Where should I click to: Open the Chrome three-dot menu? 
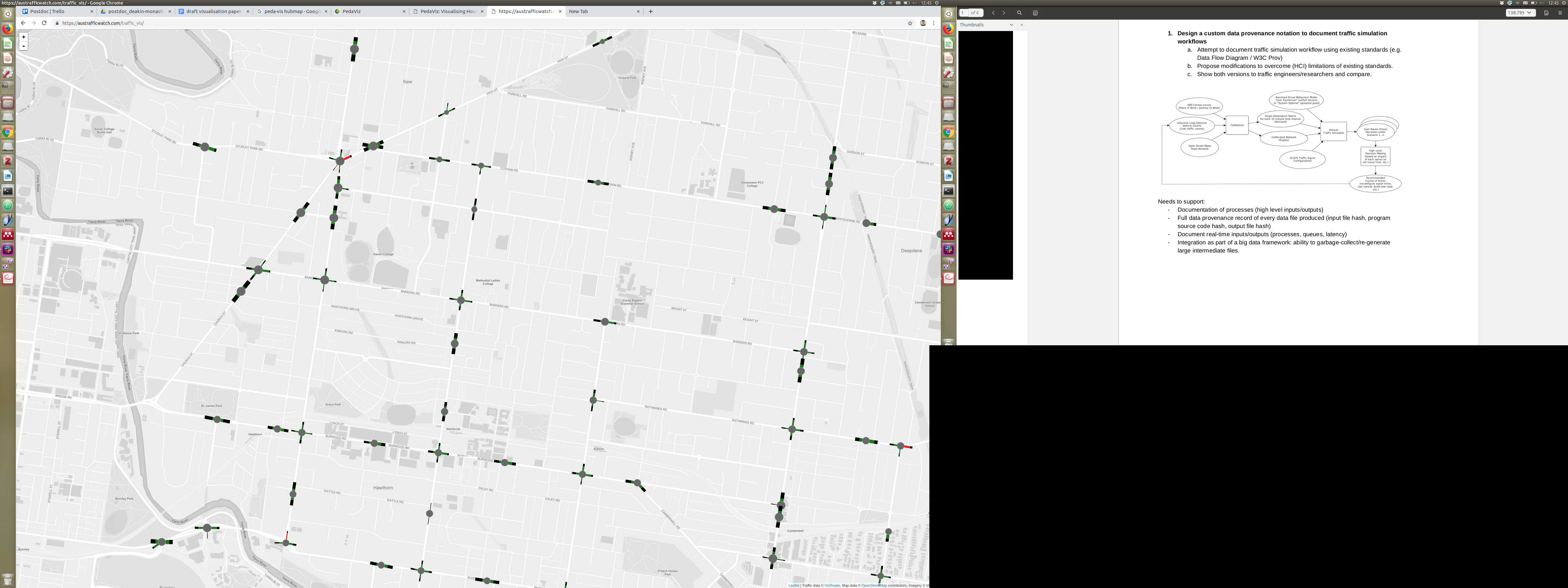pos(934,23)
